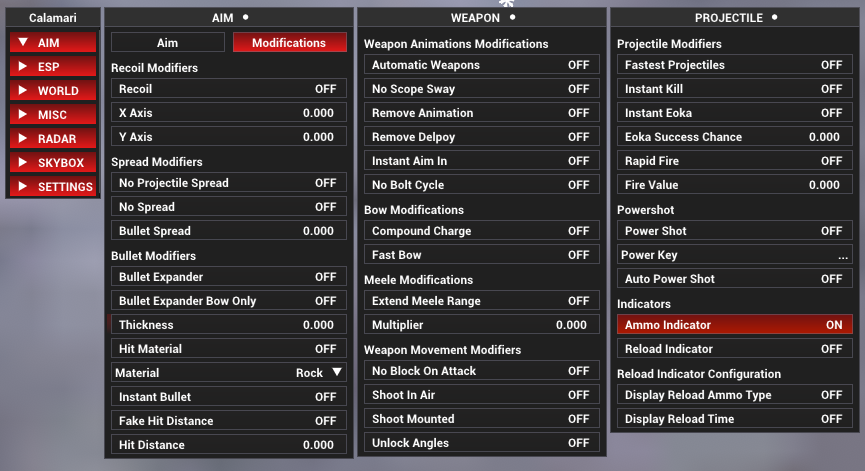The width and height of the screenshot is (865, 471).
Task: Select the Modifications tab
Action: [x=289, y=43]
